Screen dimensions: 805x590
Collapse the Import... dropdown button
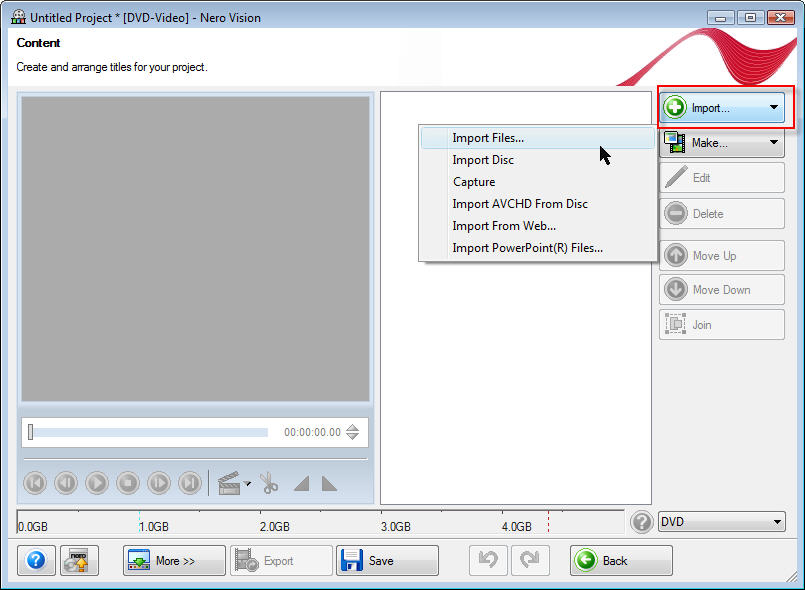coord(721,108)
